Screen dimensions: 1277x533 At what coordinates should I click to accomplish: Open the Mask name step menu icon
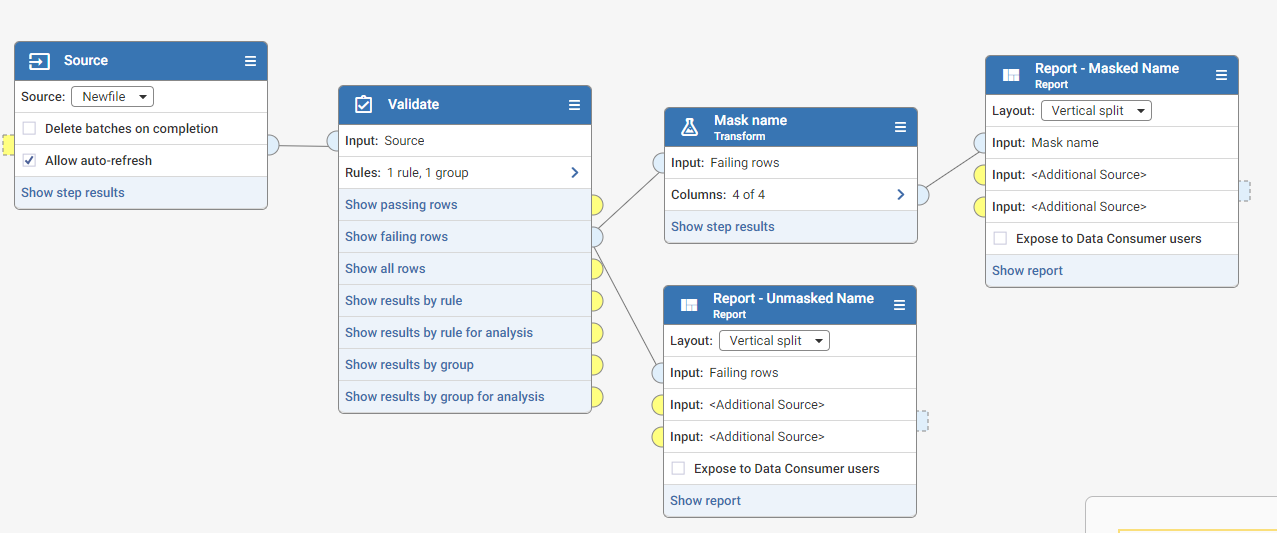pyautogui.click(x=900, y=127)
